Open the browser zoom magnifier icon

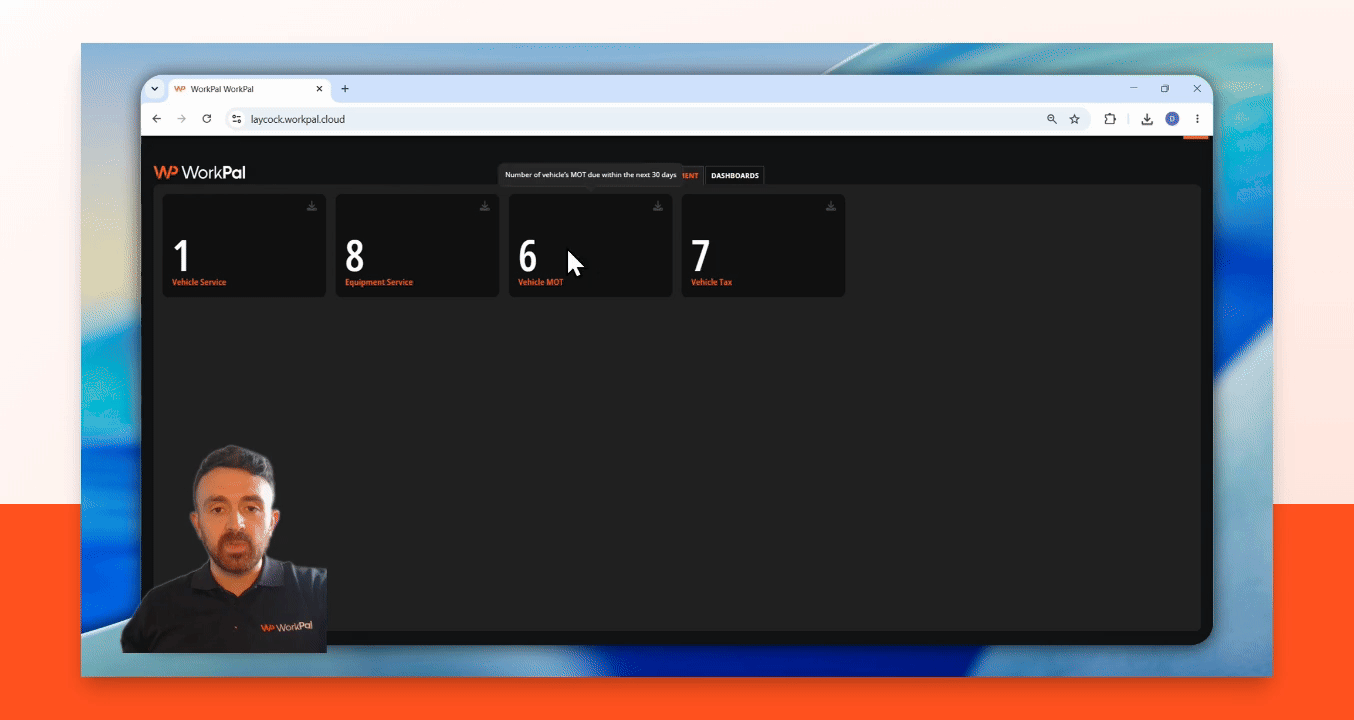(1052, 119)
